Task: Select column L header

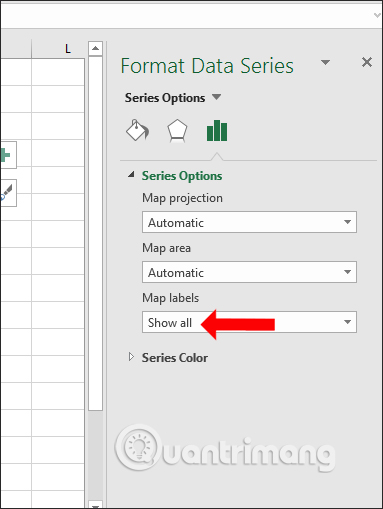Action: 58,49
